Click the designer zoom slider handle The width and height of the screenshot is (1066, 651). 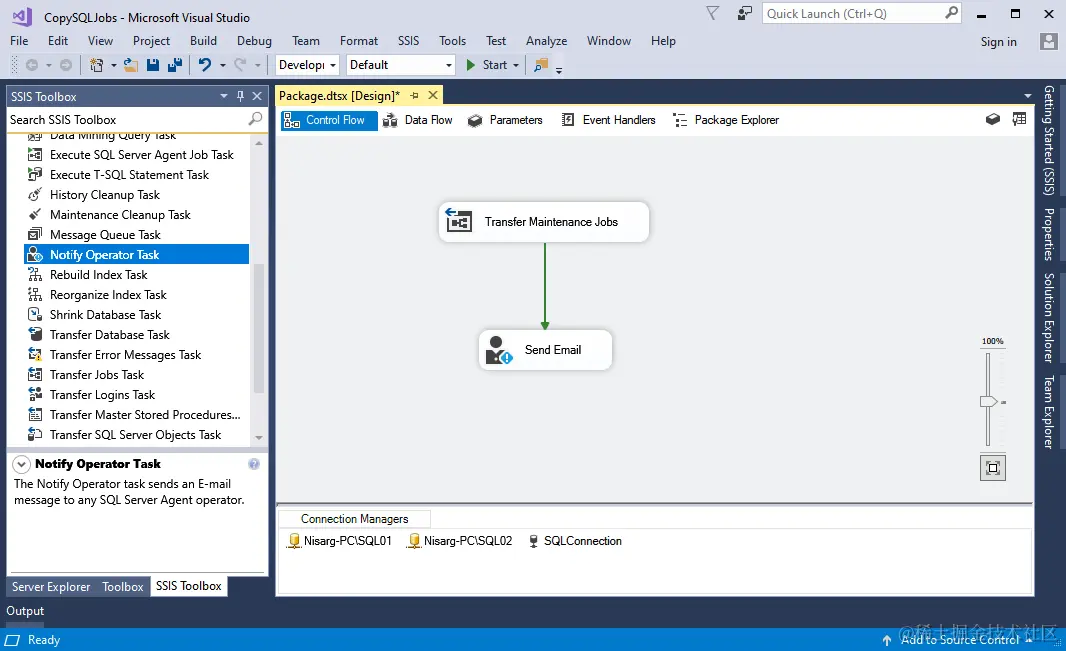(988, 402)
